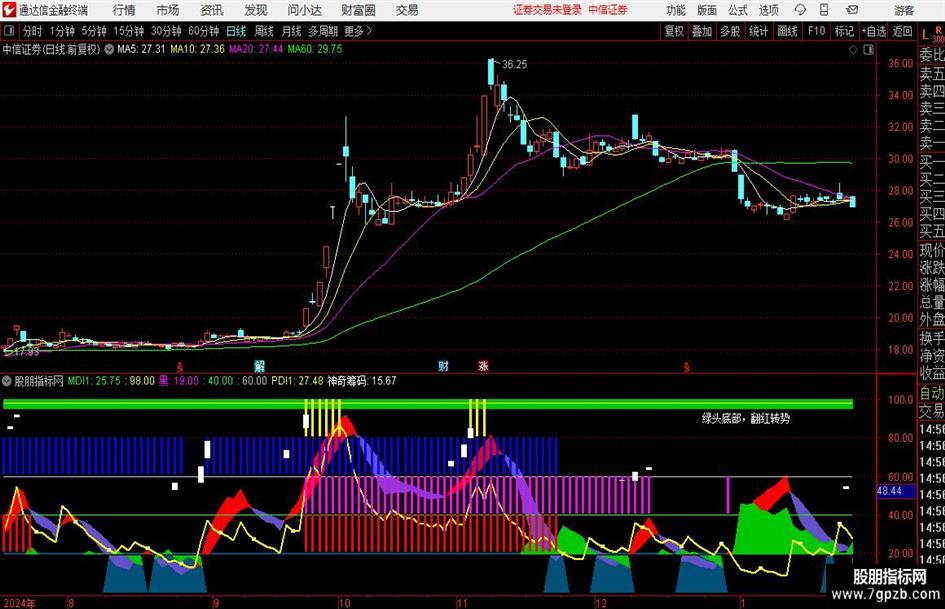
Task: Click the 神奇筹码: 15.67 indicator value
Action: point(362,381)
